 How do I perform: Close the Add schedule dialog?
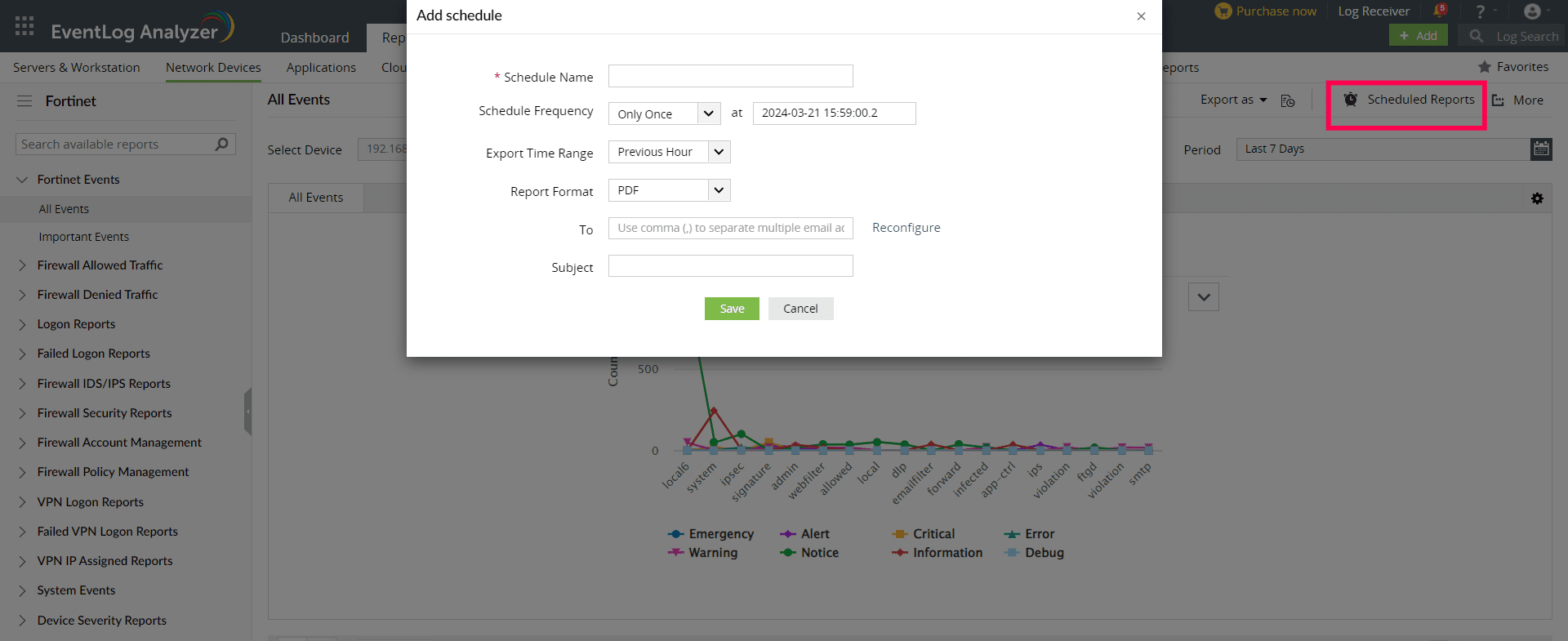(1141, 16)
